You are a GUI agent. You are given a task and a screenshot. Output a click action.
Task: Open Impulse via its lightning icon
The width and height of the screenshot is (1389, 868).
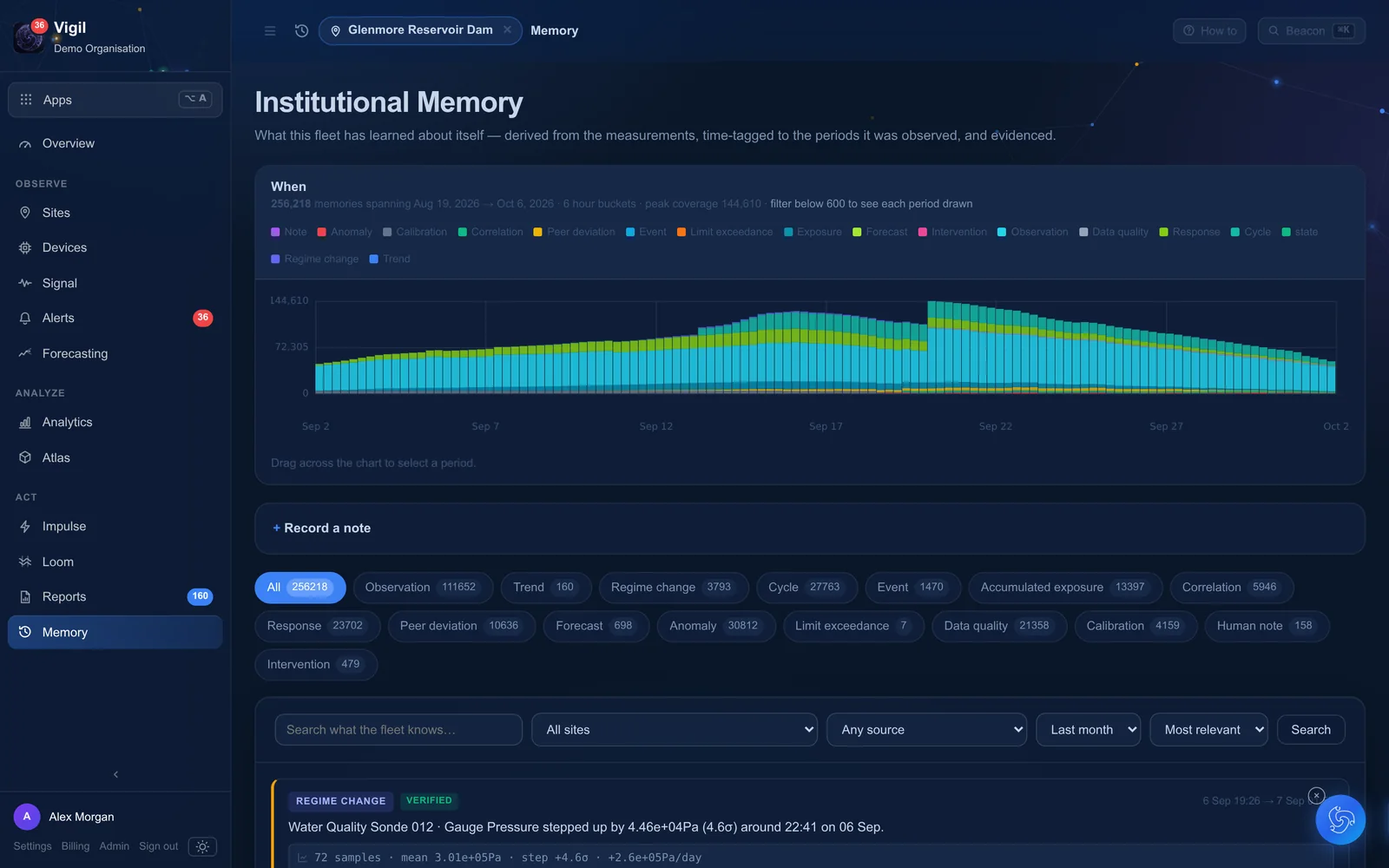(x=25, y=527)
